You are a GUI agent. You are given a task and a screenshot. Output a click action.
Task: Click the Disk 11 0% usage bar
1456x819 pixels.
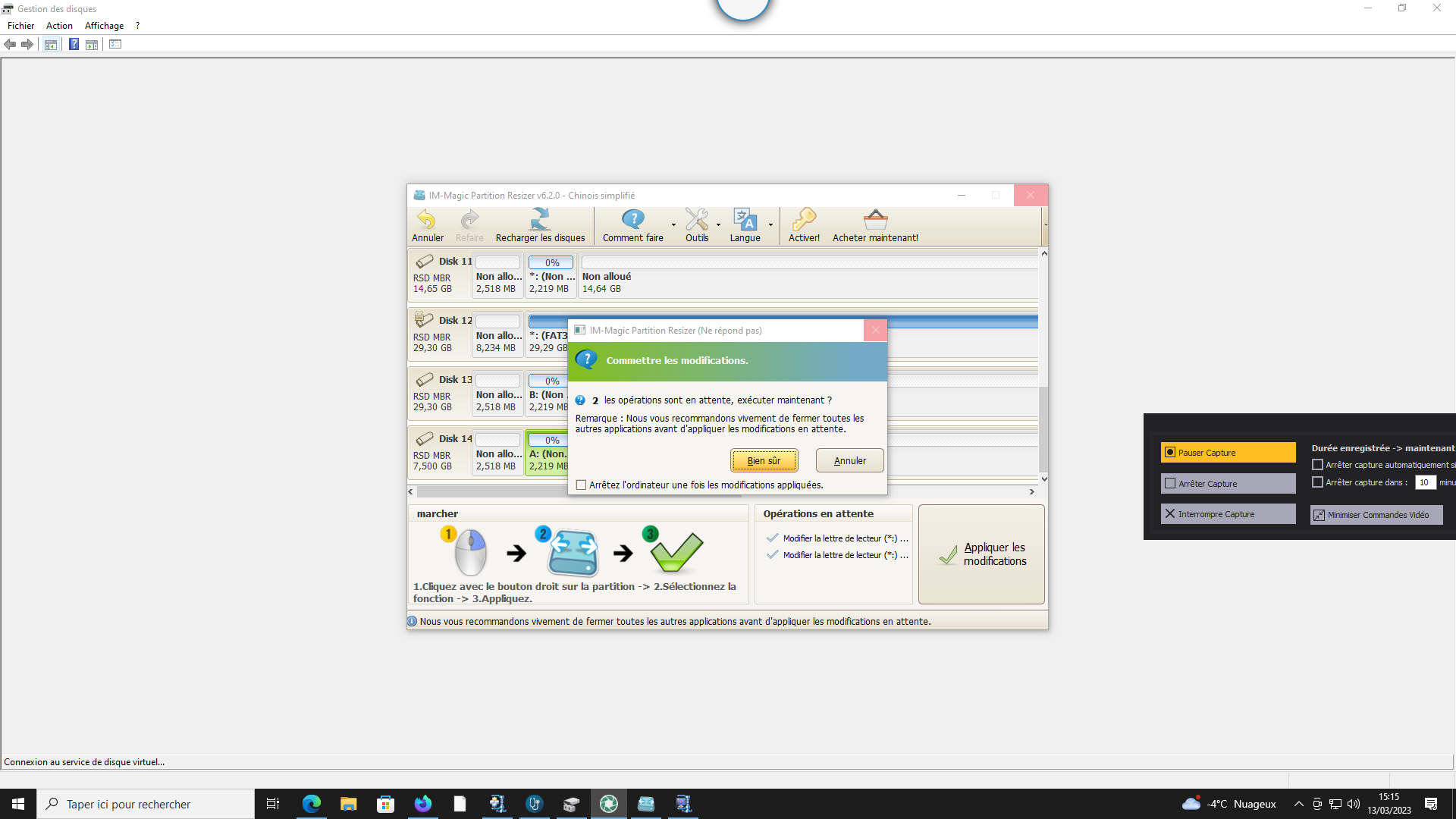point(551,262)
